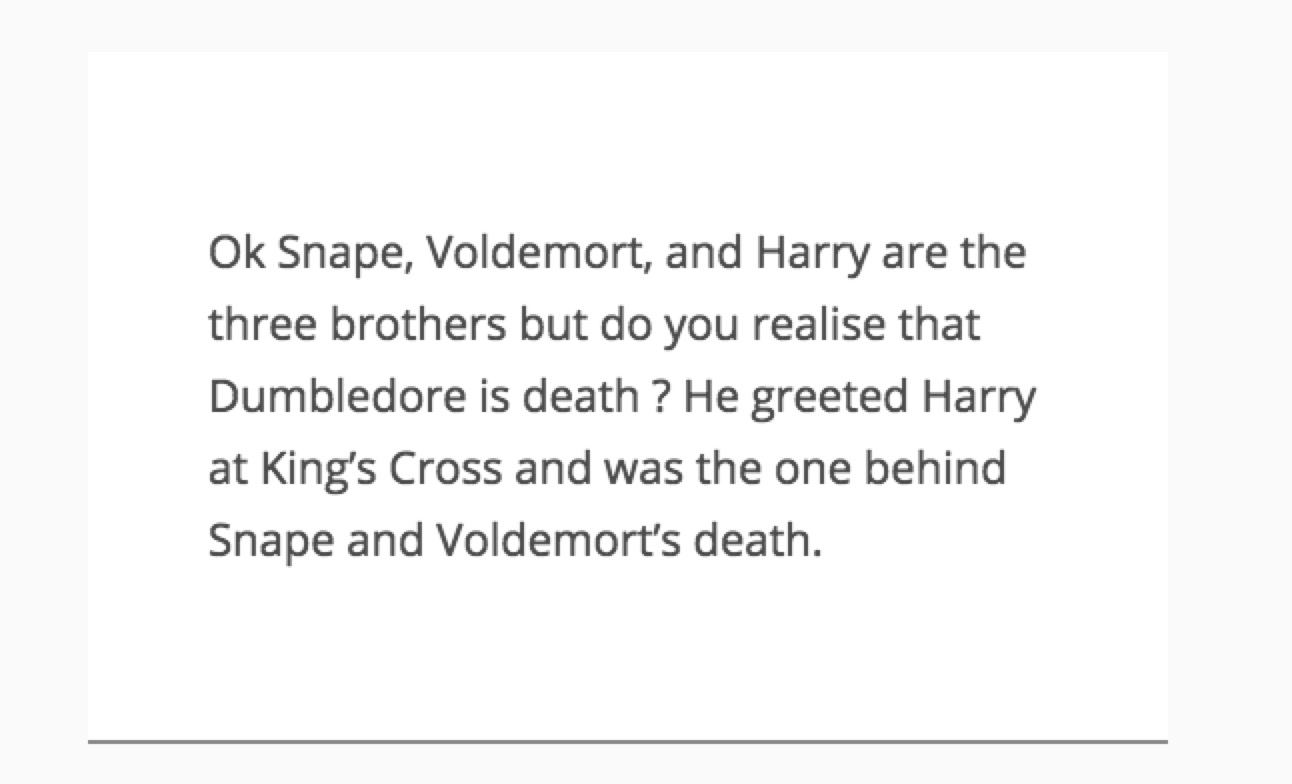Click the word "three" starting the second line
This screenshot has height=784, width=1292.
pyautogui.click(x=265, y=325)
